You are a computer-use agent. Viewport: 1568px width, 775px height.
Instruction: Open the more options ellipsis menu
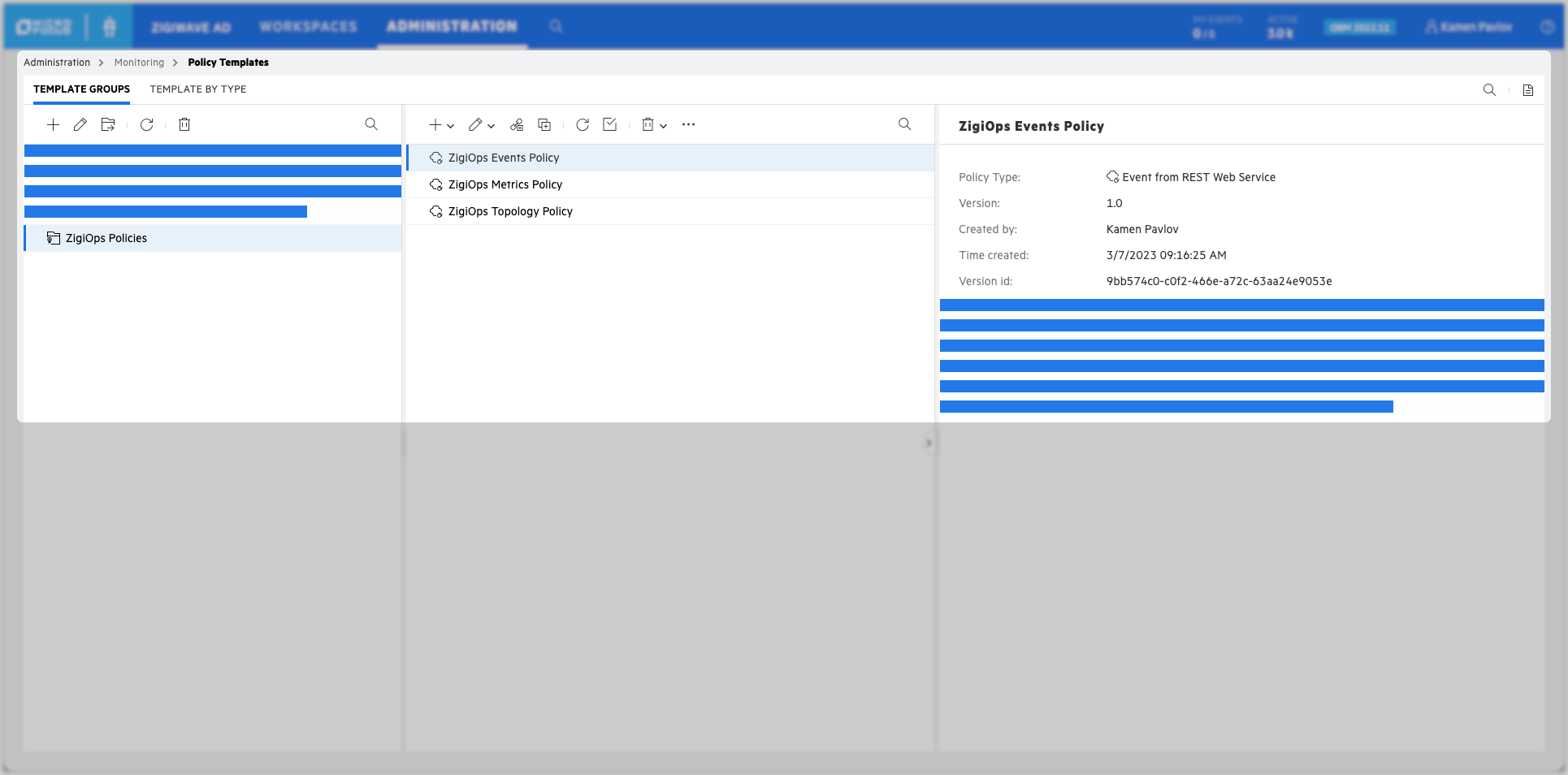click(689, 124)
